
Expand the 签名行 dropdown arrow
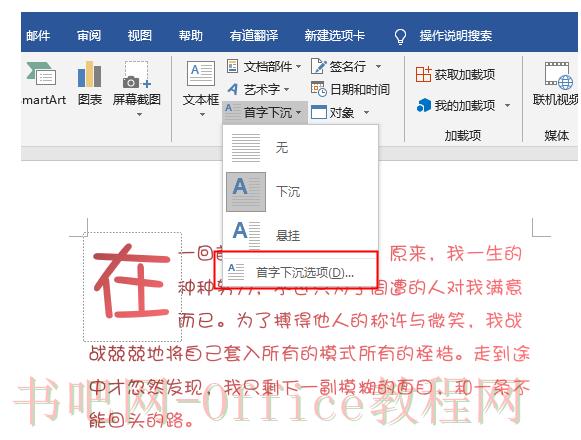click(x=378, y=67)
